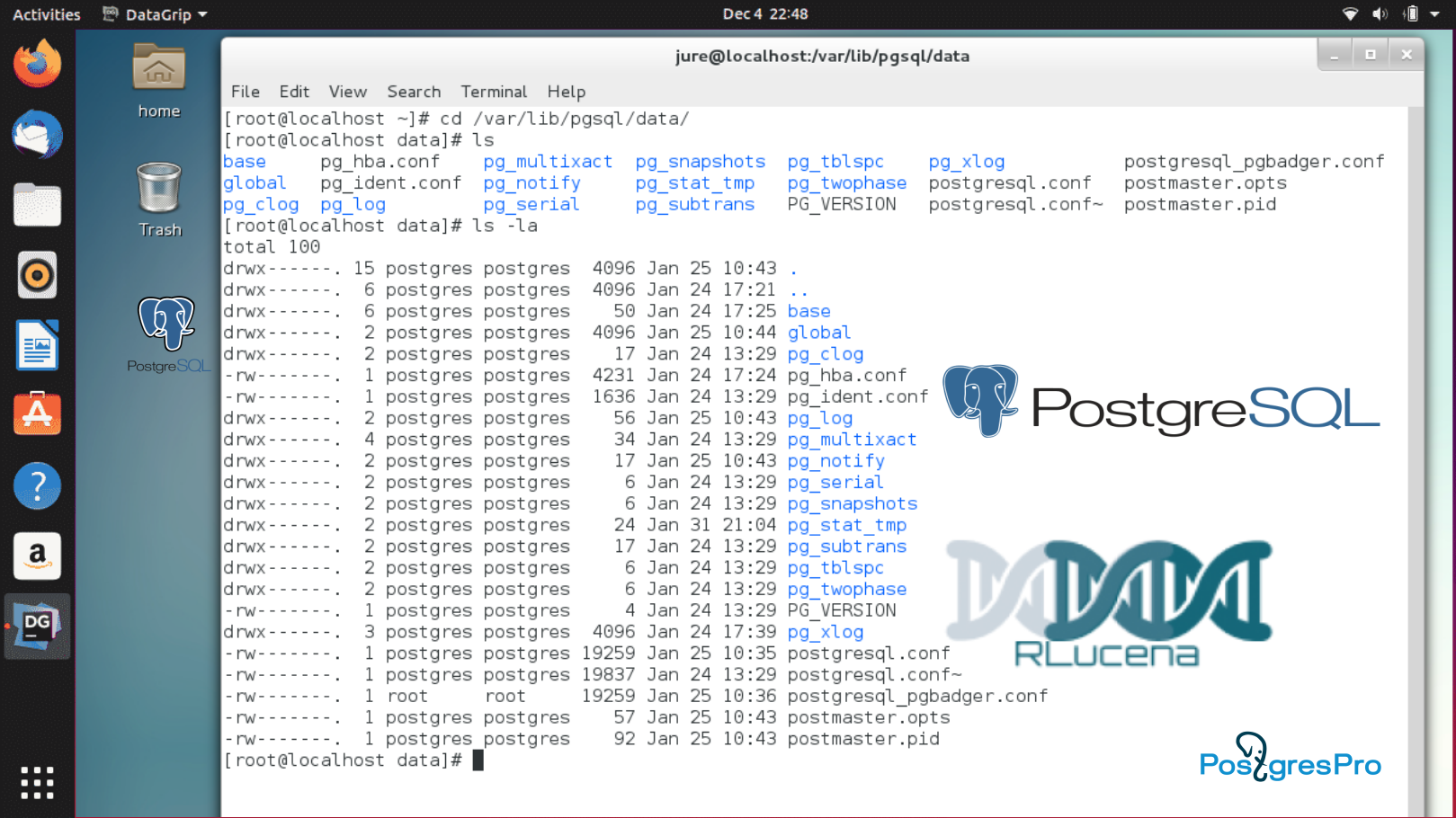Open the Files manager in the dock
The image size is (1456, 818).
(37, 205)
